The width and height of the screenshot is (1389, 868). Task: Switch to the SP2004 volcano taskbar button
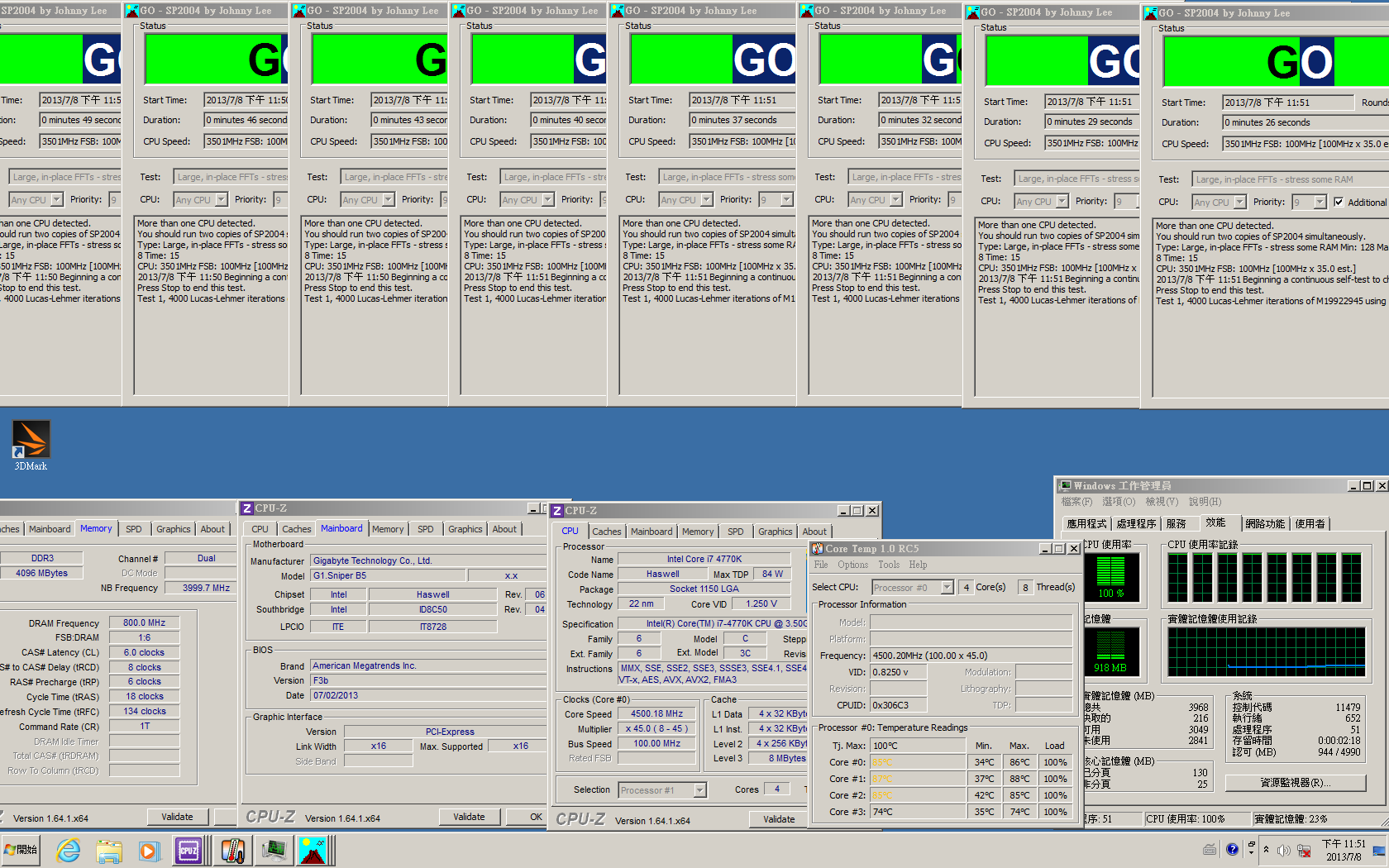[x=314, y=850]
